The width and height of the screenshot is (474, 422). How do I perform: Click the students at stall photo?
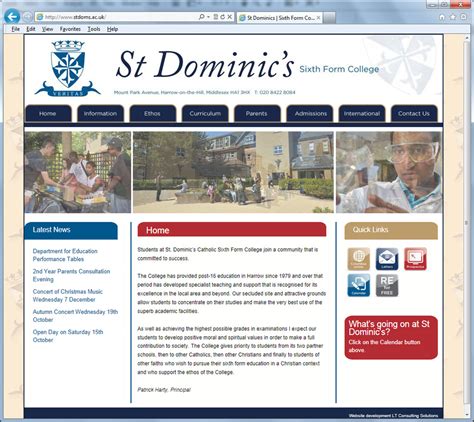[x=78, y=172]
